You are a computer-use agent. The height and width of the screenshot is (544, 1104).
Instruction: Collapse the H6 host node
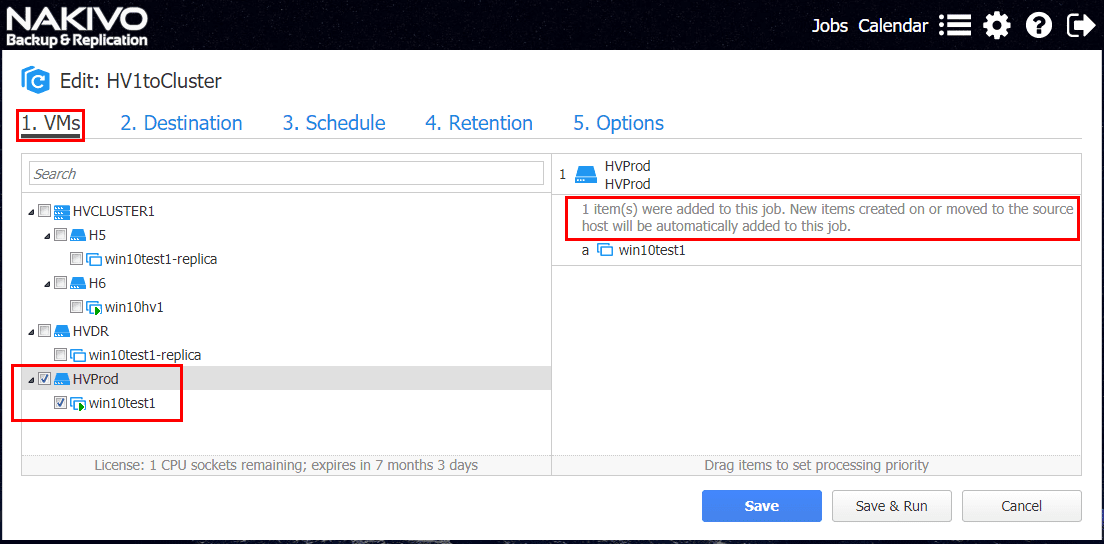point(47,284)
